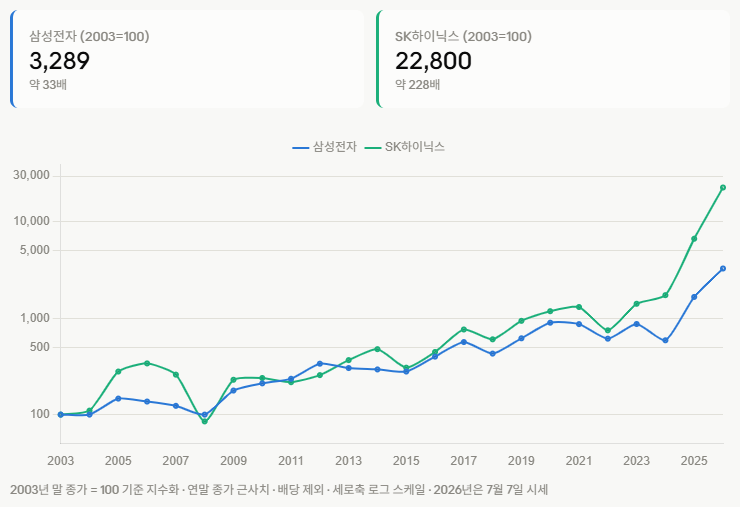Click the 2023 x-axis label
The image size is (740, 507).
(x=636, y=461)
